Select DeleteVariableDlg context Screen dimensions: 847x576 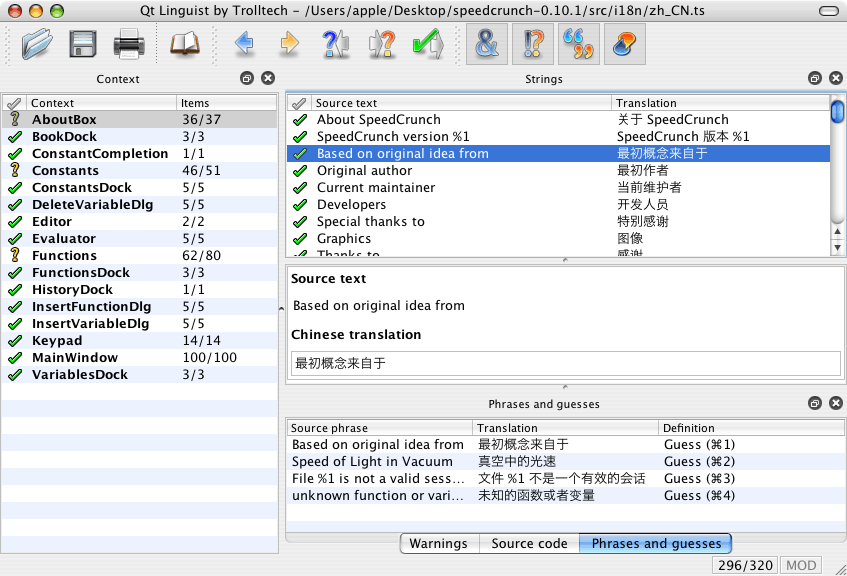tap(139, 205)
